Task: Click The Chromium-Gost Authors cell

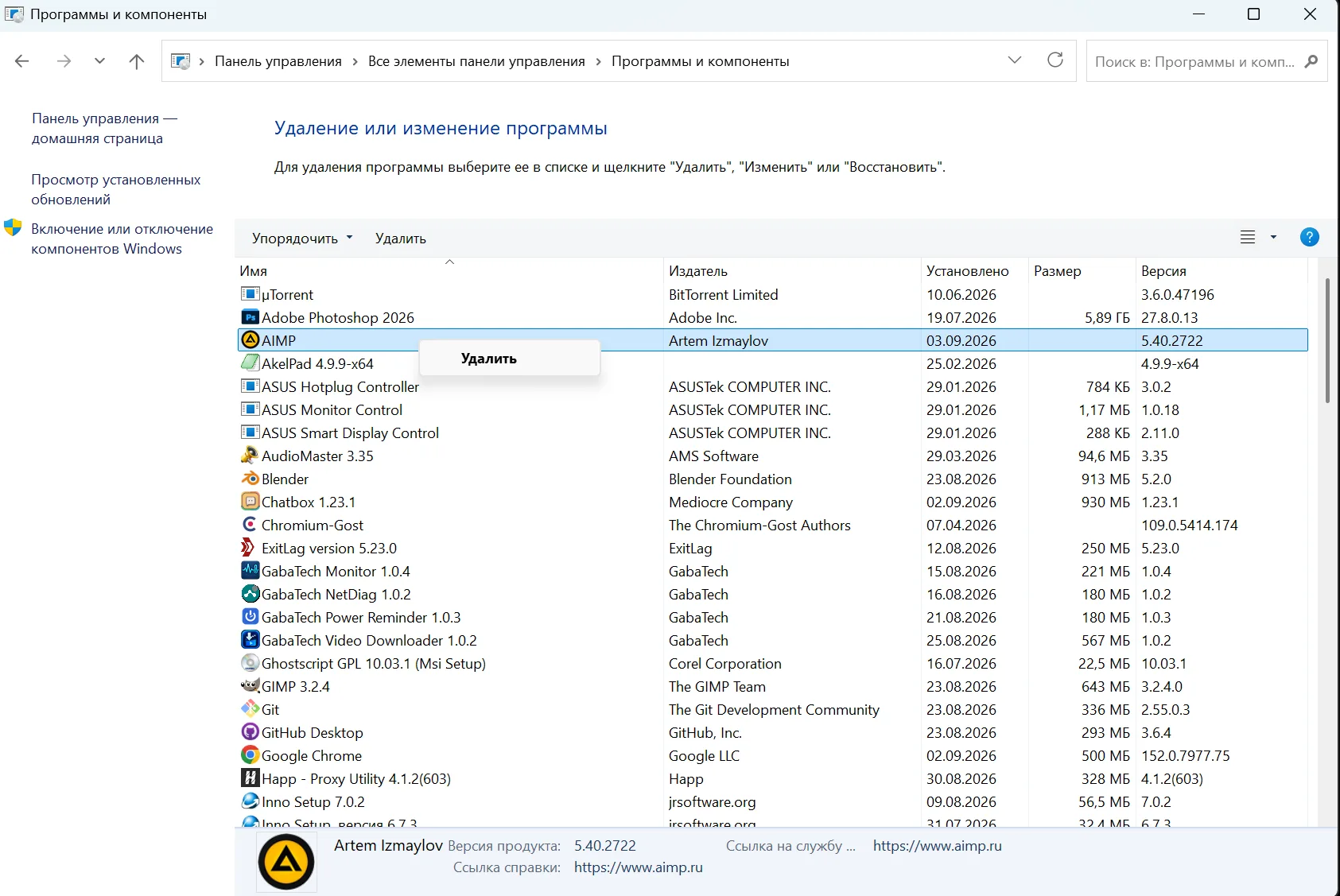Action: click(x=759, y=525)
